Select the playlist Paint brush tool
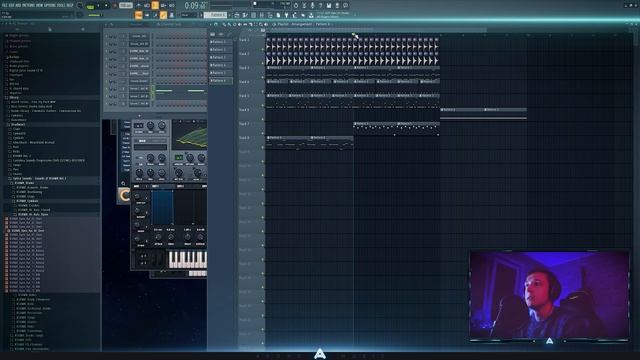This screenshot has width=640, height=360. coord(229,24)
